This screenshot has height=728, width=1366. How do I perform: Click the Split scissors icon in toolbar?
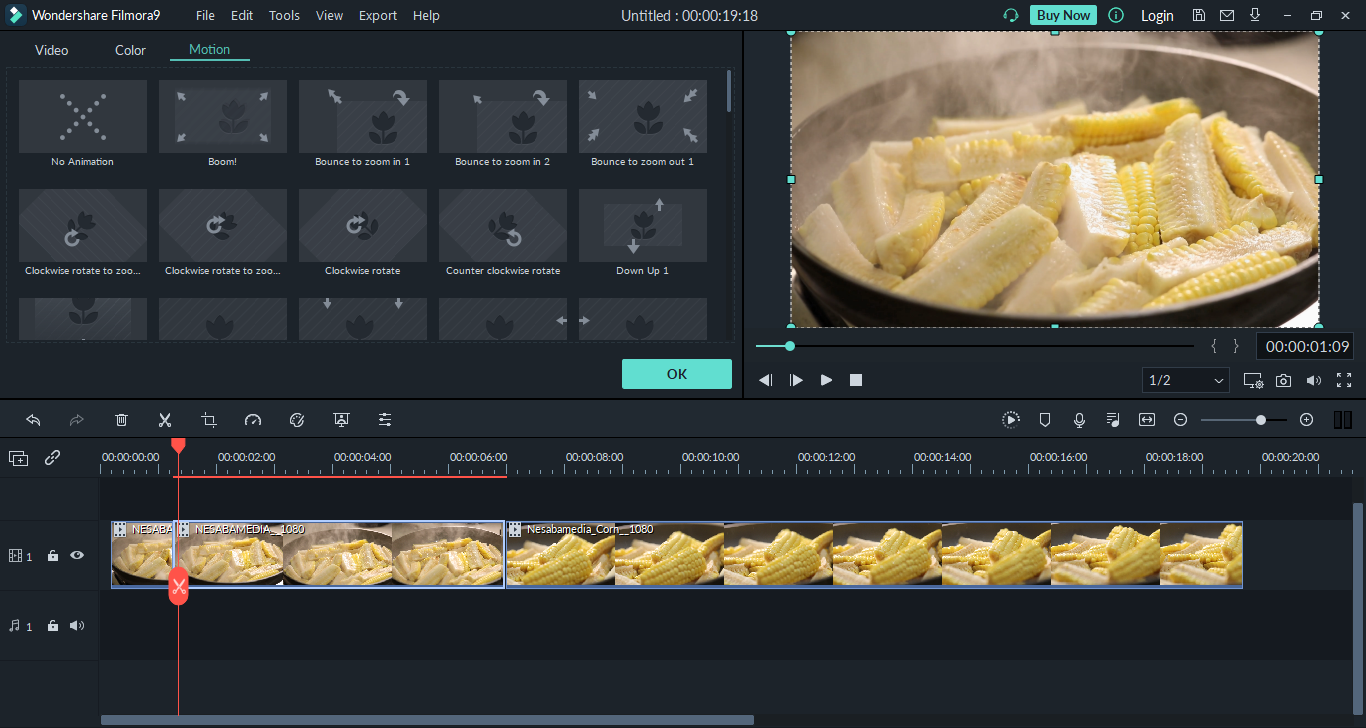165,420
